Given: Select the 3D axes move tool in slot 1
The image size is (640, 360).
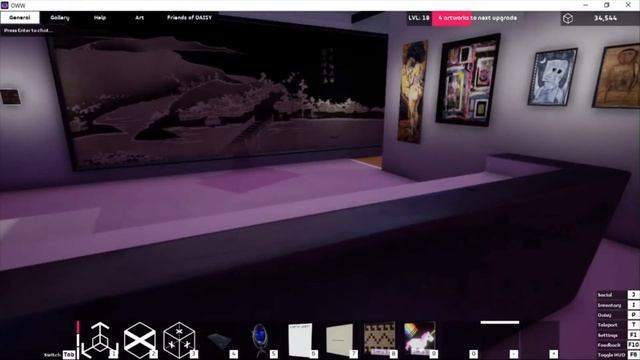Looking at the screenshot, I should coord(99,340).
